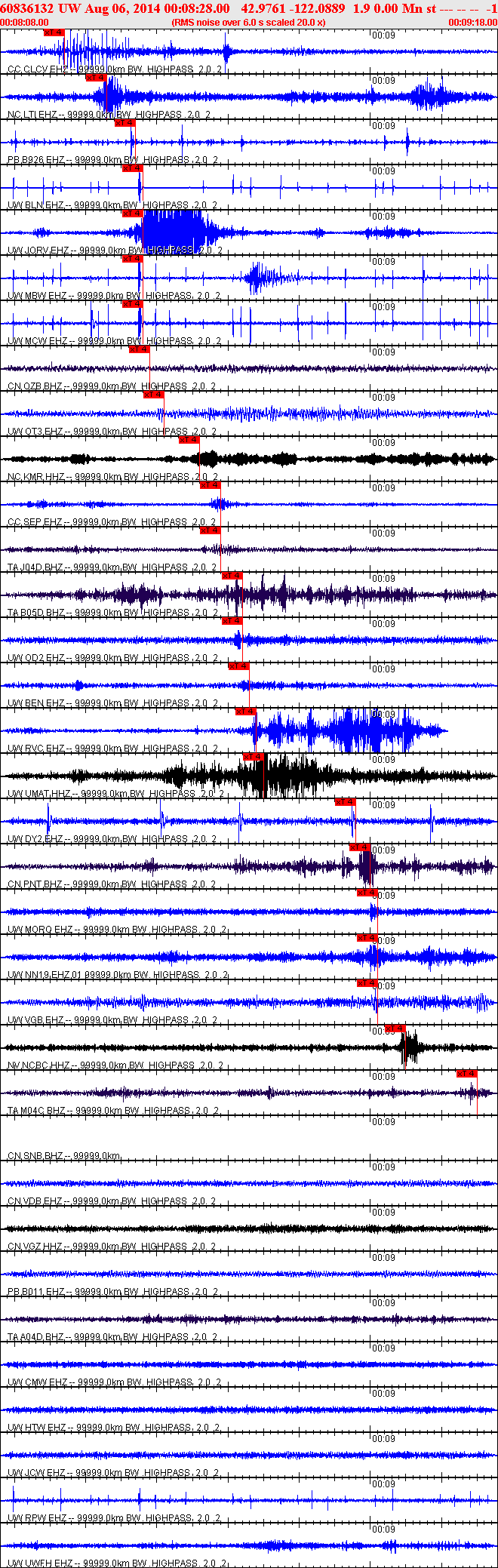Screen dimensions: 498x1568
Task: Click the arrival pick marker on UW.JORV trace
Action: [133, 214]
